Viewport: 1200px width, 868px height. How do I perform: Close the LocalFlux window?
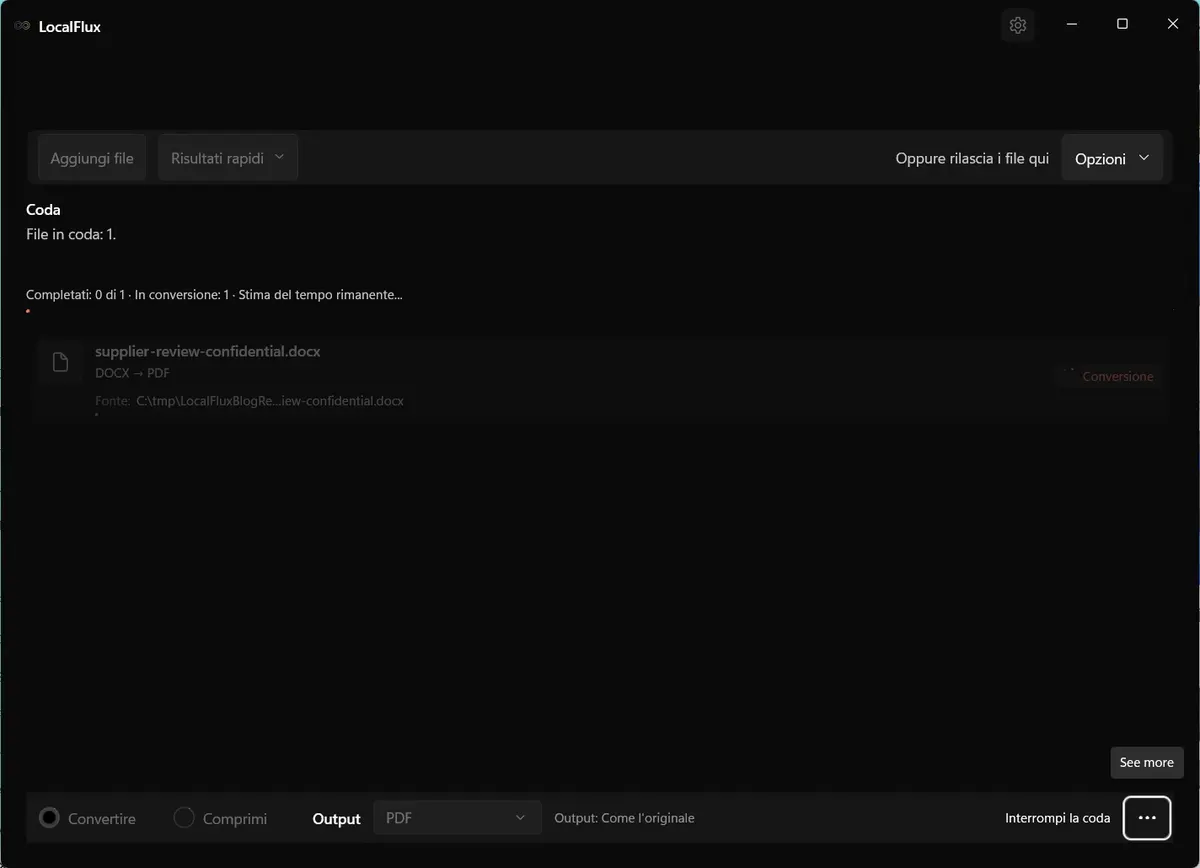click(x=1173, y=24)
